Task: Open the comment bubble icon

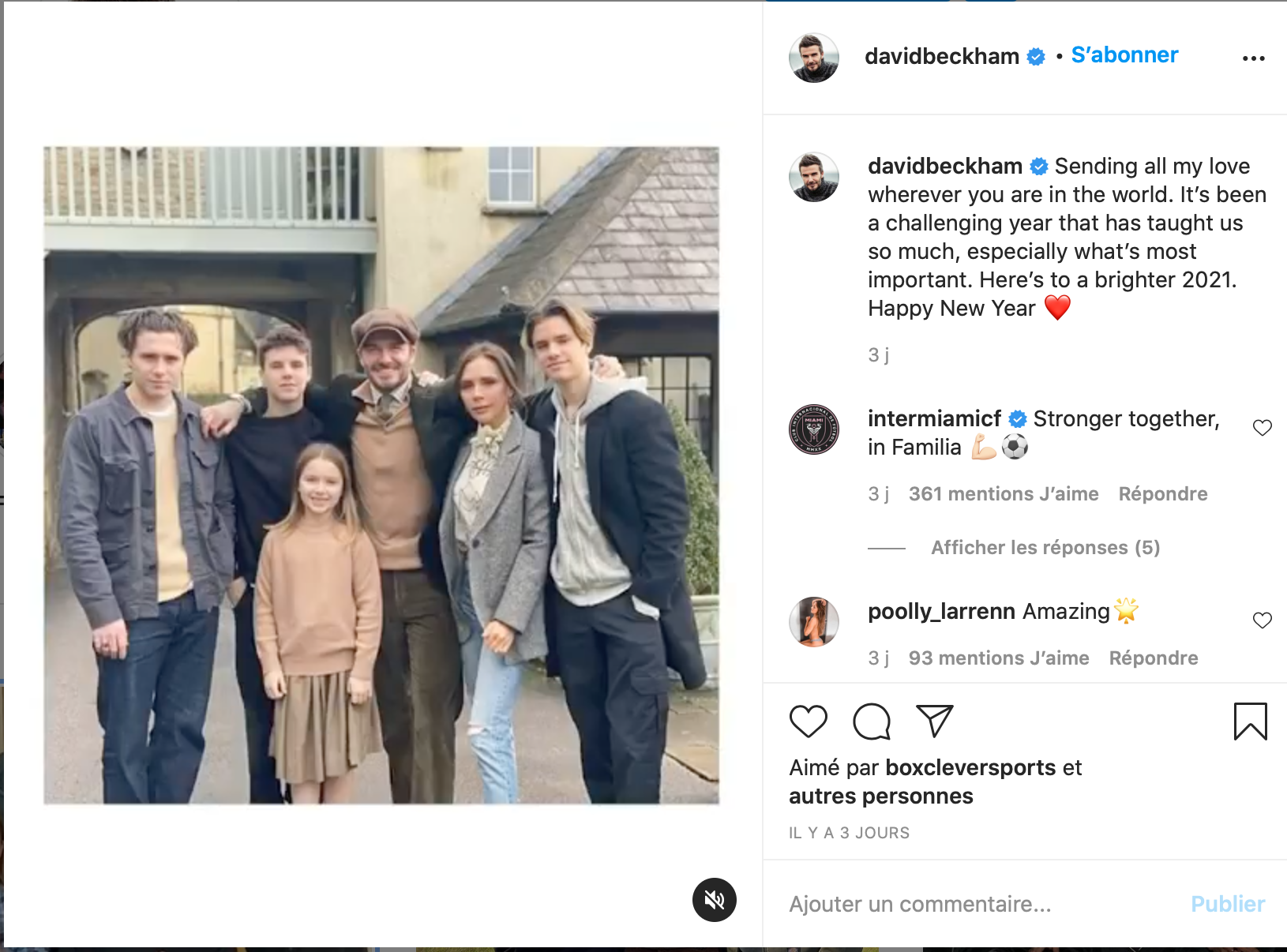Action: (x=872, y=721)
